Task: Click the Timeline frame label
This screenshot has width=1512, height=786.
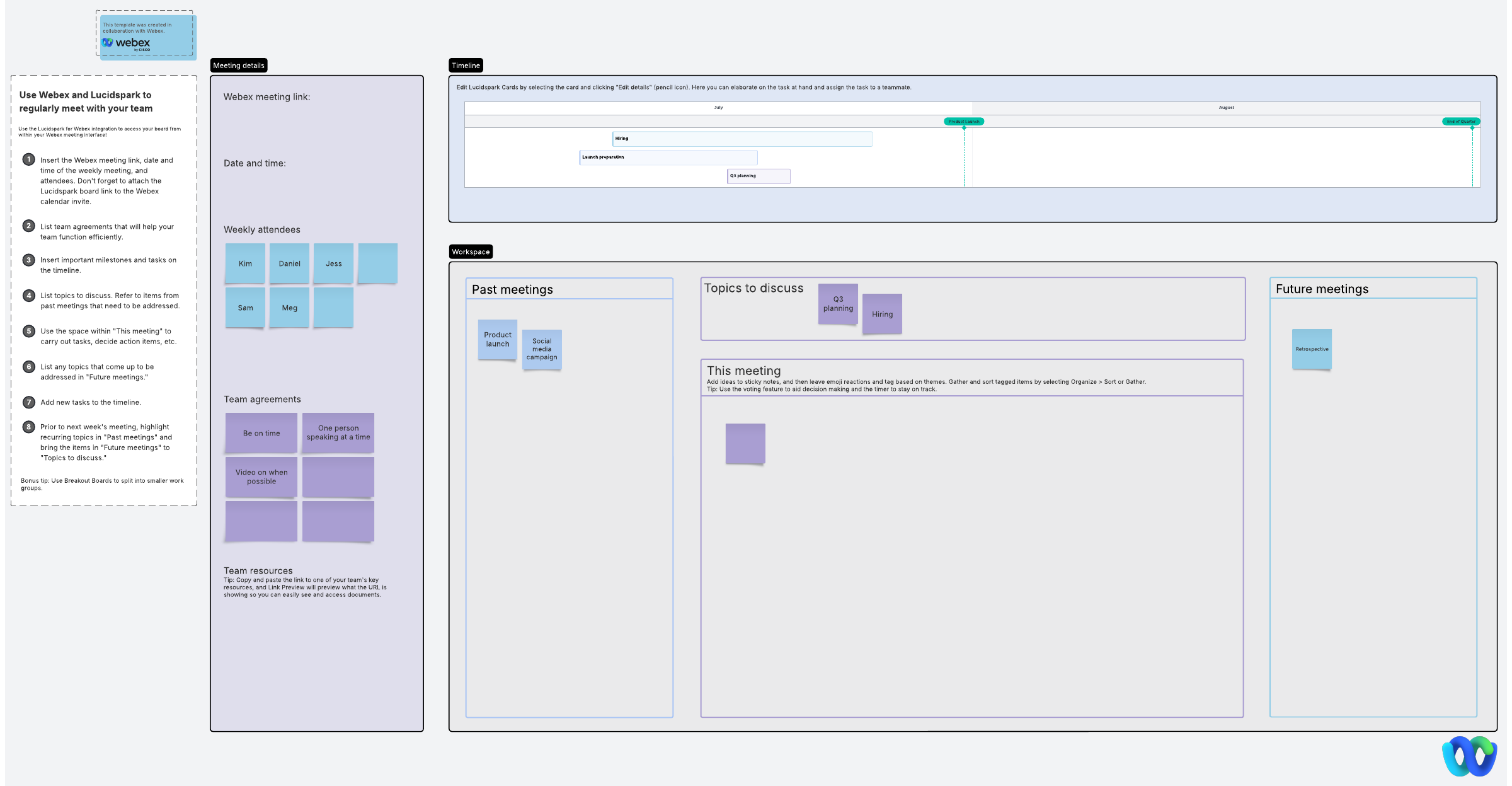Action: pyautogui.click(x=466, y=66)
